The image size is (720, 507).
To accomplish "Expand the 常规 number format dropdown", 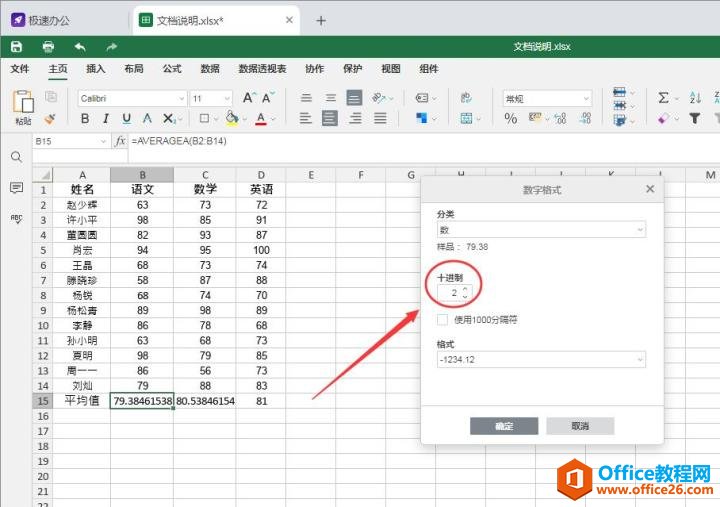I will point(586,98).
